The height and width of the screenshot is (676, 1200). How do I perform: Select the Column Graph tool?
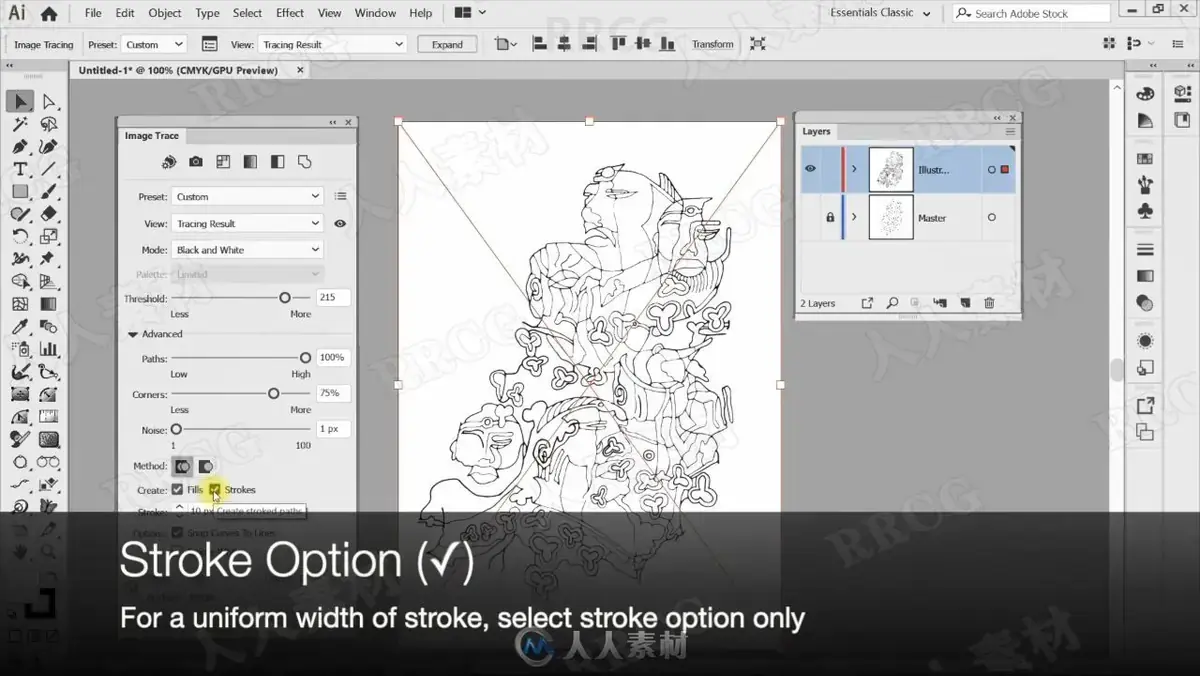[48, 349]
